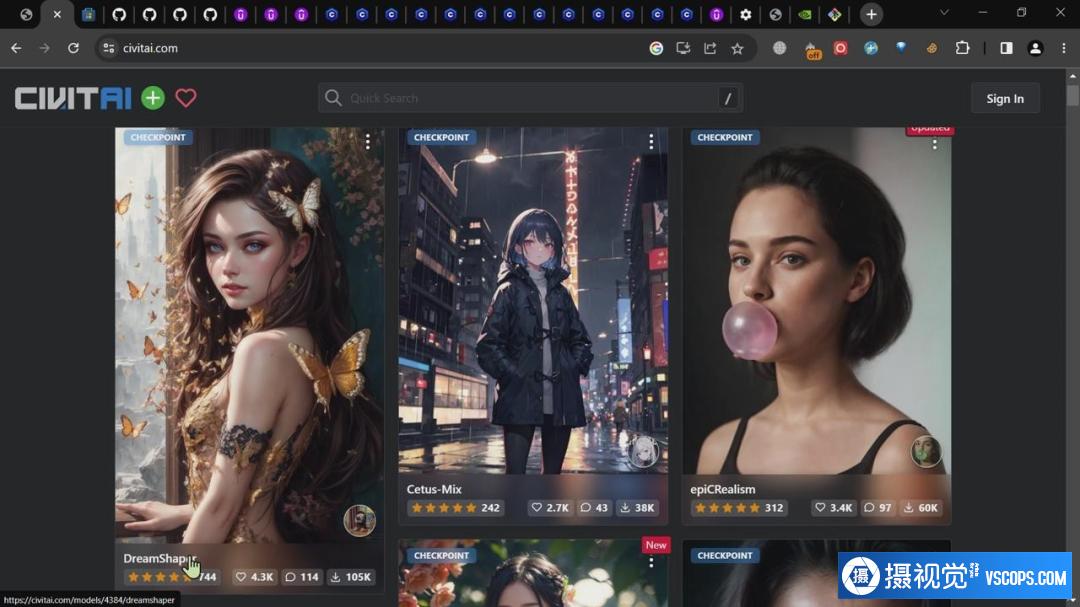Open the epiCRealism card three-dot menu
The width and height of the screenshot is (1080, 607).
[935, 144]
